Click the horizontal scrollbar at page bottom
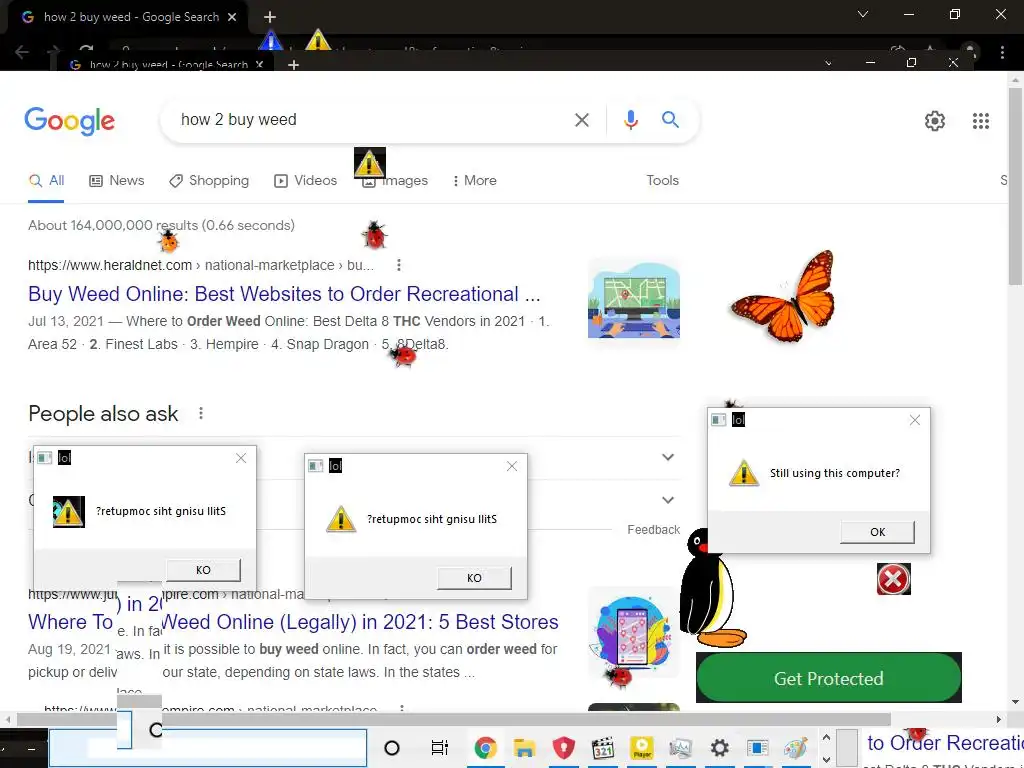Screen dimensions: 1024x768 454,719
